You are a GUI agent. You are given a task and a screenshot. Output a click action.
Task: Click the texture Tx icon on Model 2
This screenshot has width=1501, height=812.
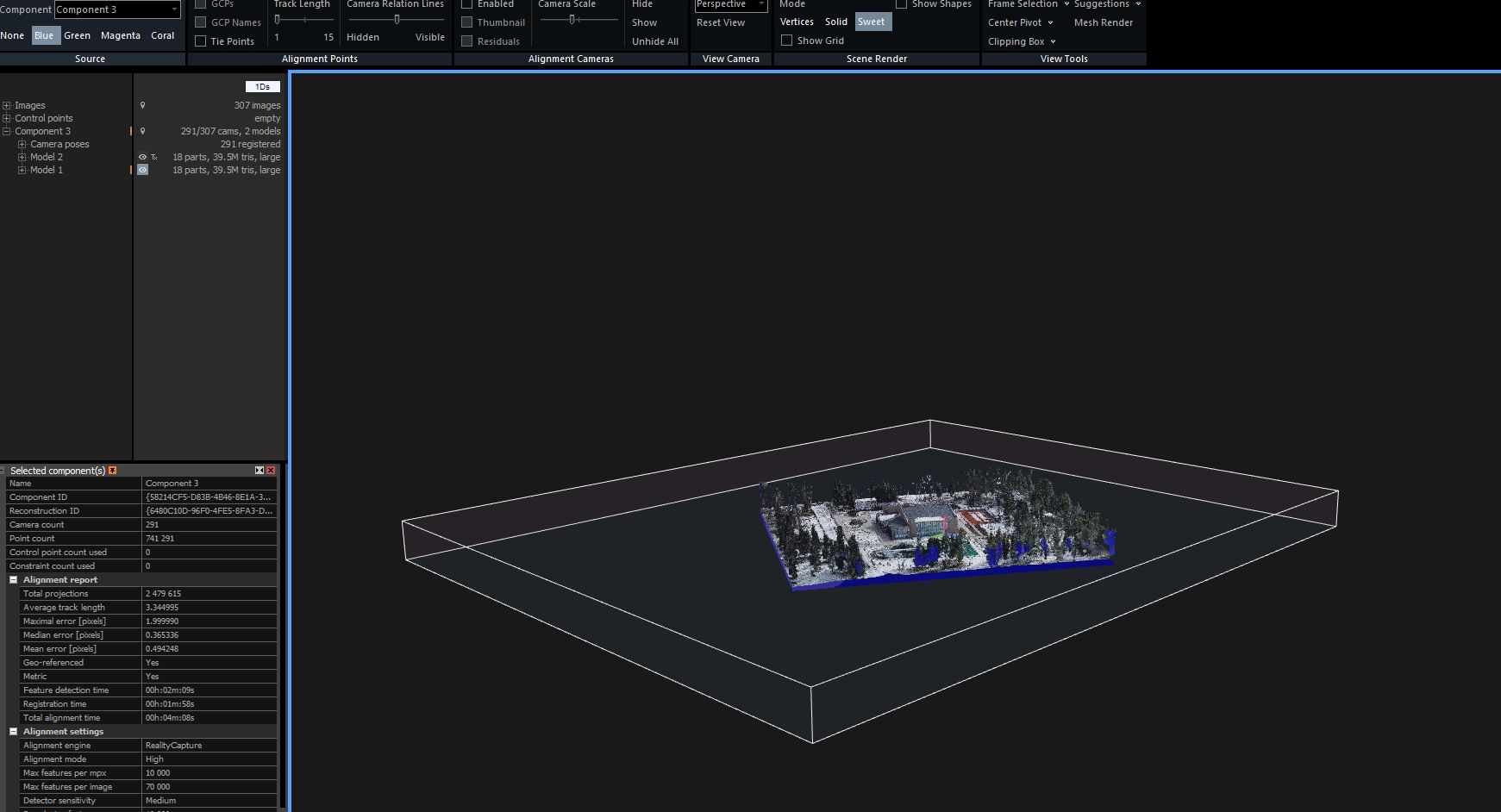[153, 157]
